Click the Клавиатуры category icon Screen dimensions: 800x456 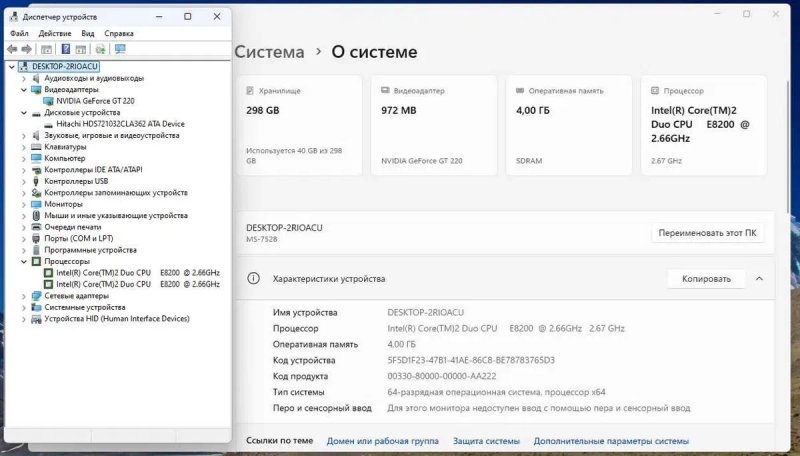[36, 147]
